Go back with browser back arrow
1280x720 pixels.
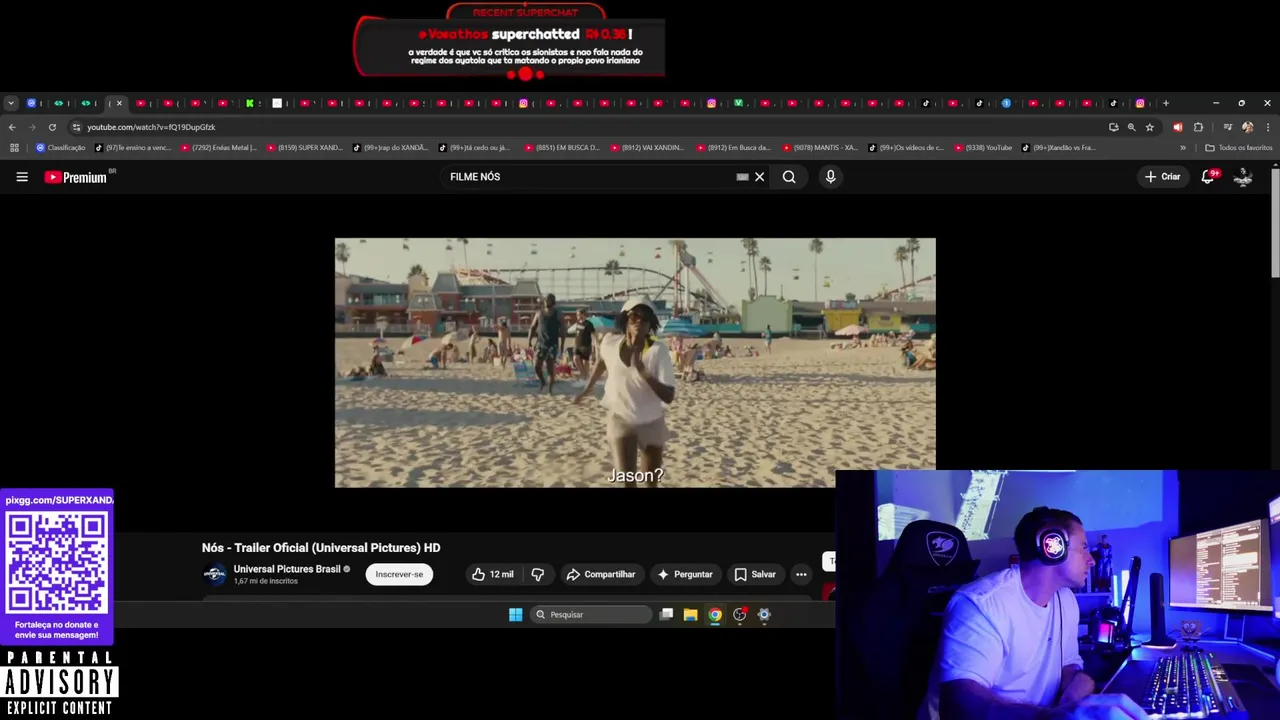[12, 127]
